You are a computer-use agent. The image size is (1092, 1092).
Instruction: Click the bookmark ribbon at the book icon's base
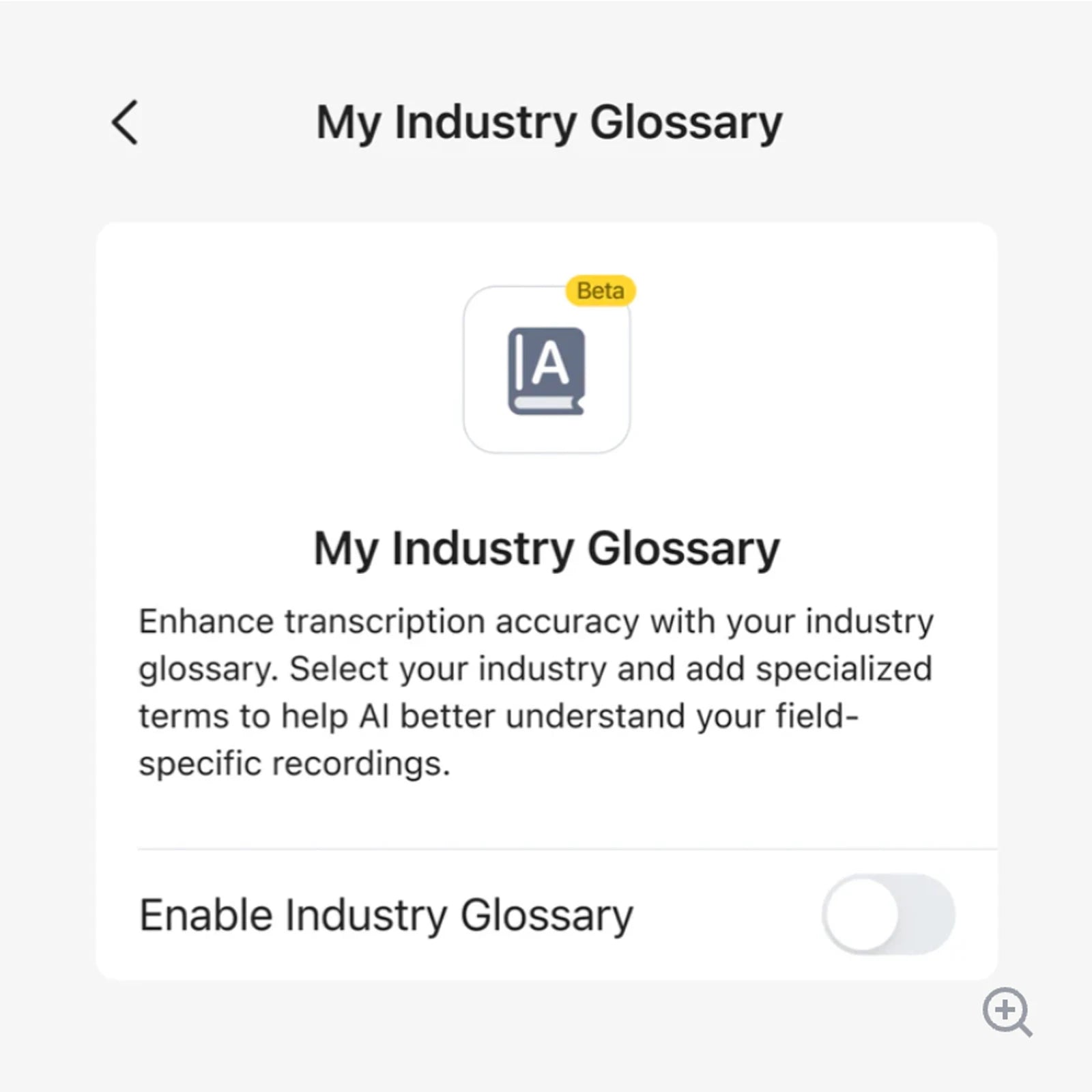[x=546, y=405]
